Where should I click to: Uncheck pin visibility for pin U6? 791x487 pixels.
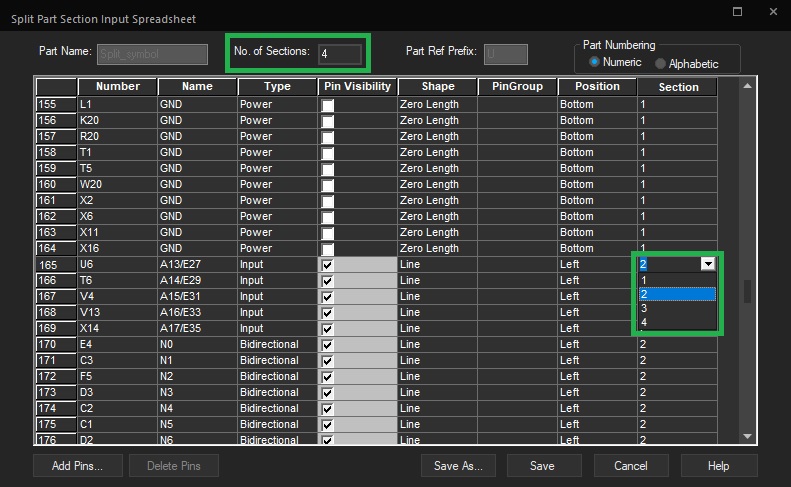tap(328, 264)
